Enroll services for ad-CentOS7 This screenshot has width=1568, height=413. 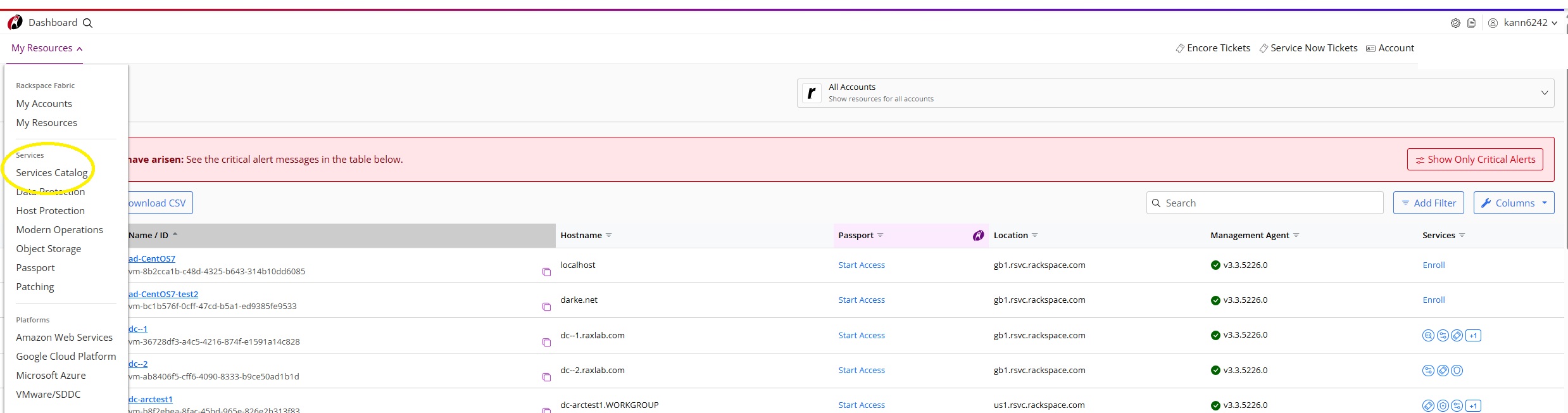[x=1434, y=265]
